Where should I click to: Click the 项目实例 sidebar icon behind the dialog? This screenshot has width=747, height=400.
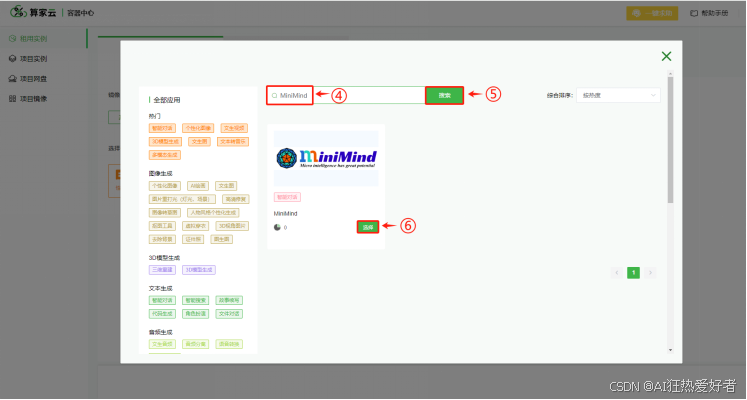pyautogui.click(x=13, y=59)
